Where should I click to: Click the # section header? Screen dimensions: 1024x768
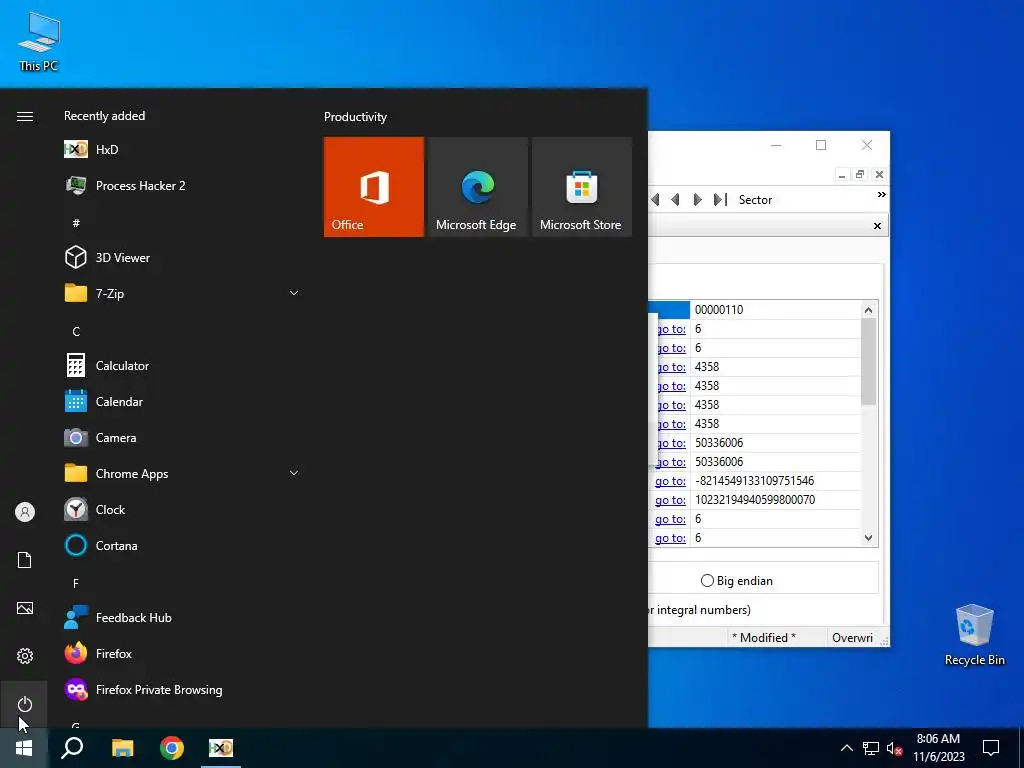76,223
